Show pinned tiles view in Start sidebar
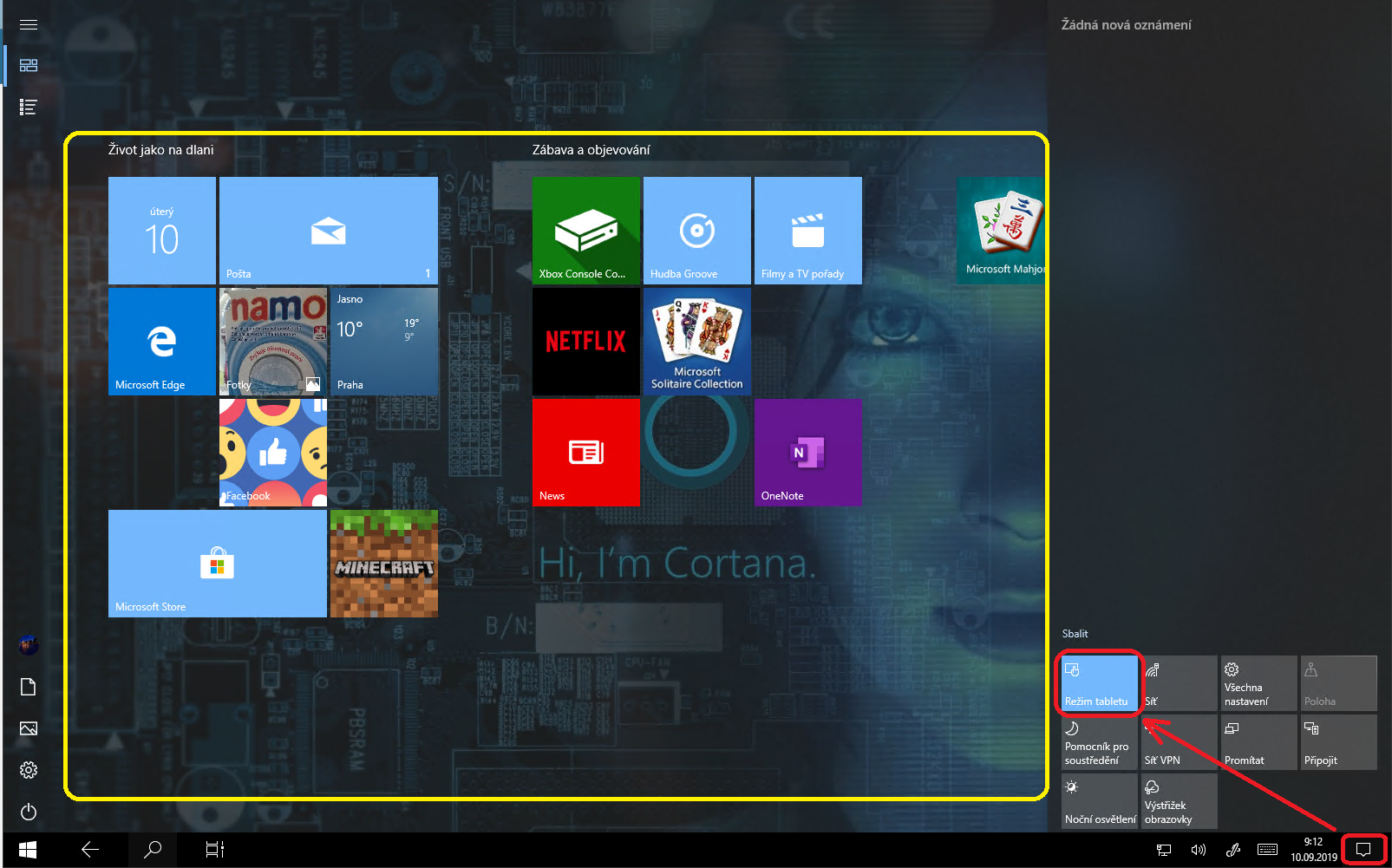The image size is (1392, 868). point(29,66)
